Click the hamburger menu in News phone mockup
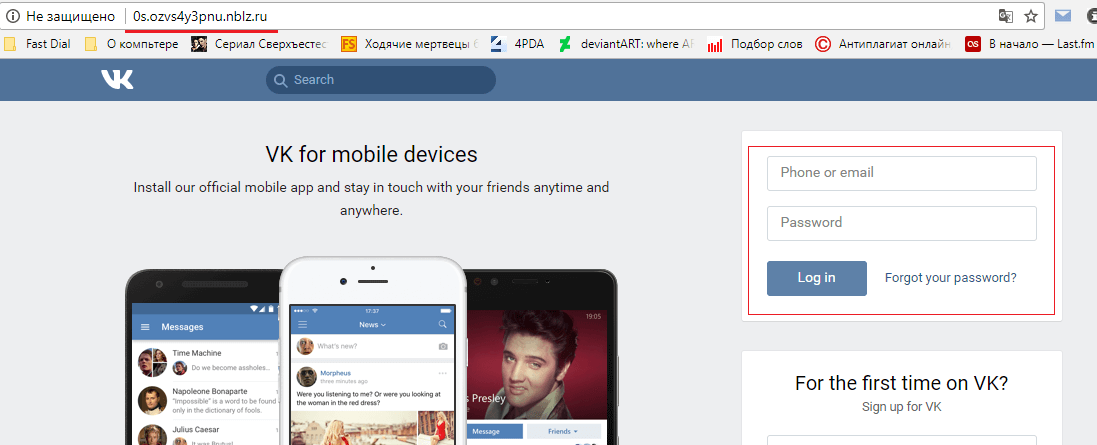This screenshot has width=1097, height=445. [x=303, y=325]
